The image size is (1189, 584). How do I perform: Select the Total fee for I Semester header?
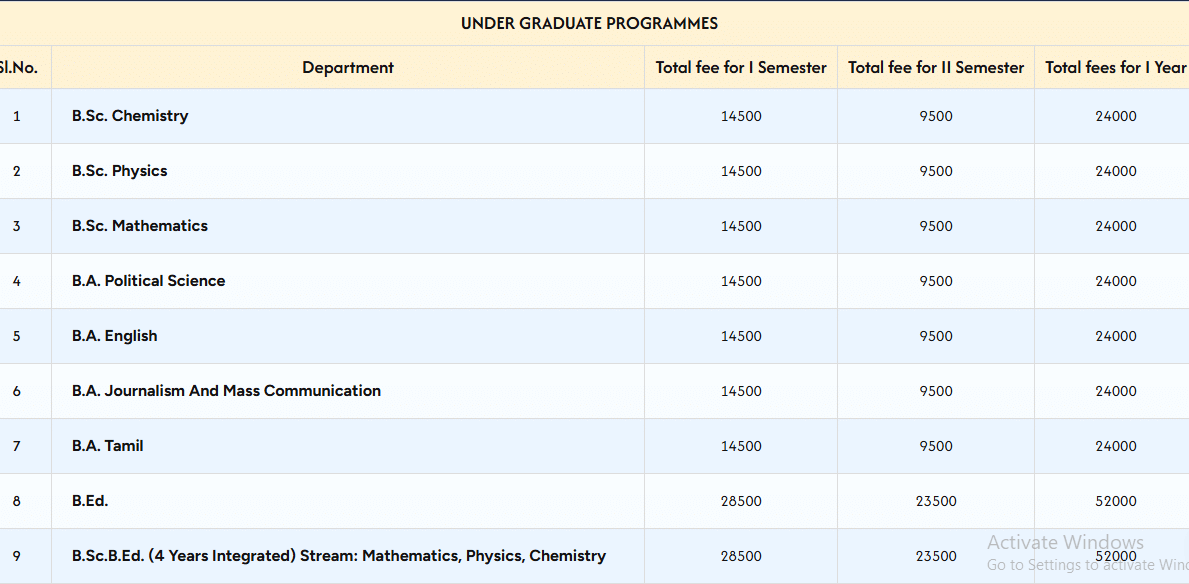coord(741,67)
